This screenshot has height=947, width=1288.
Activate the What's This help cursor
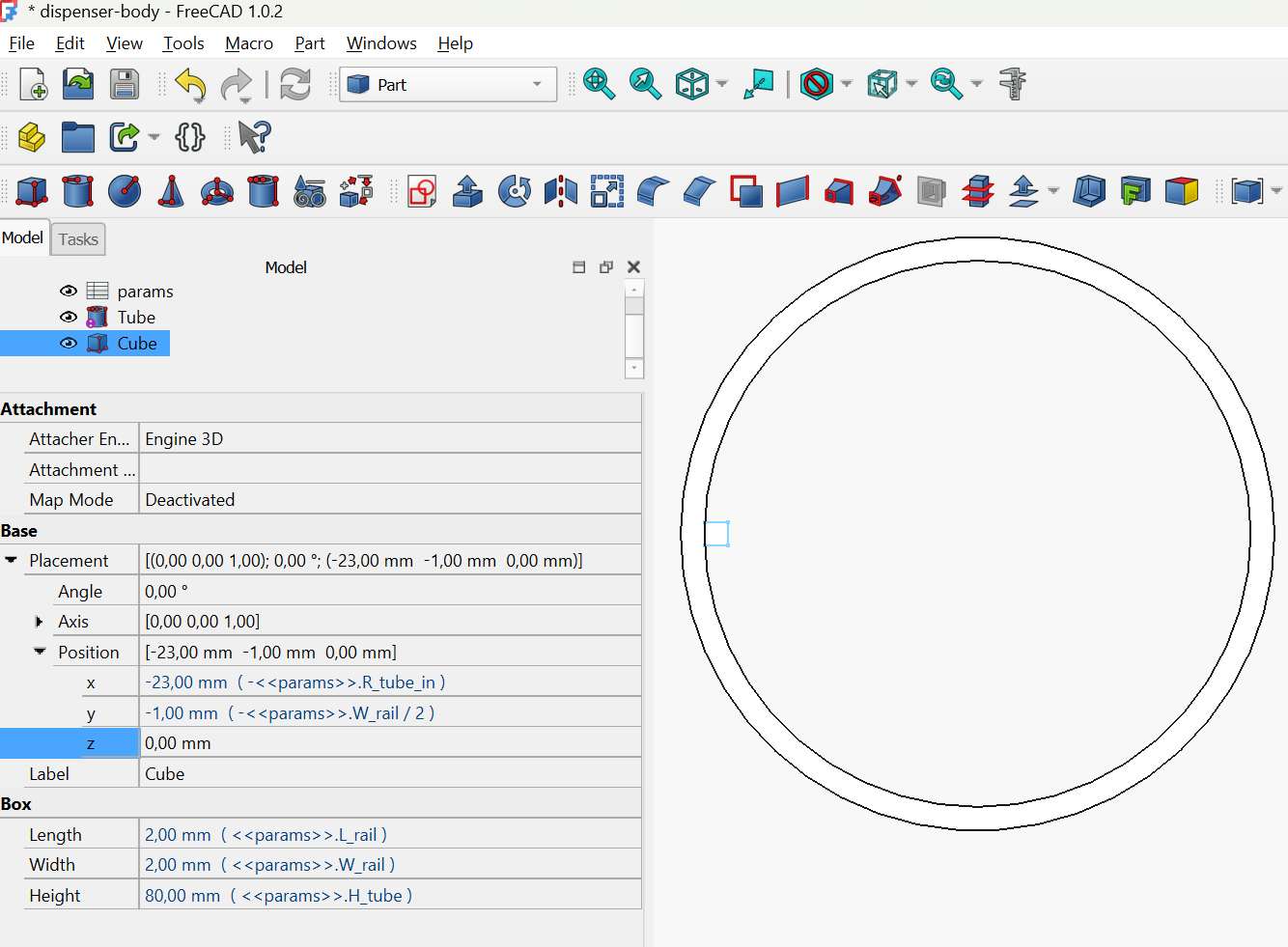pos(254,137)
